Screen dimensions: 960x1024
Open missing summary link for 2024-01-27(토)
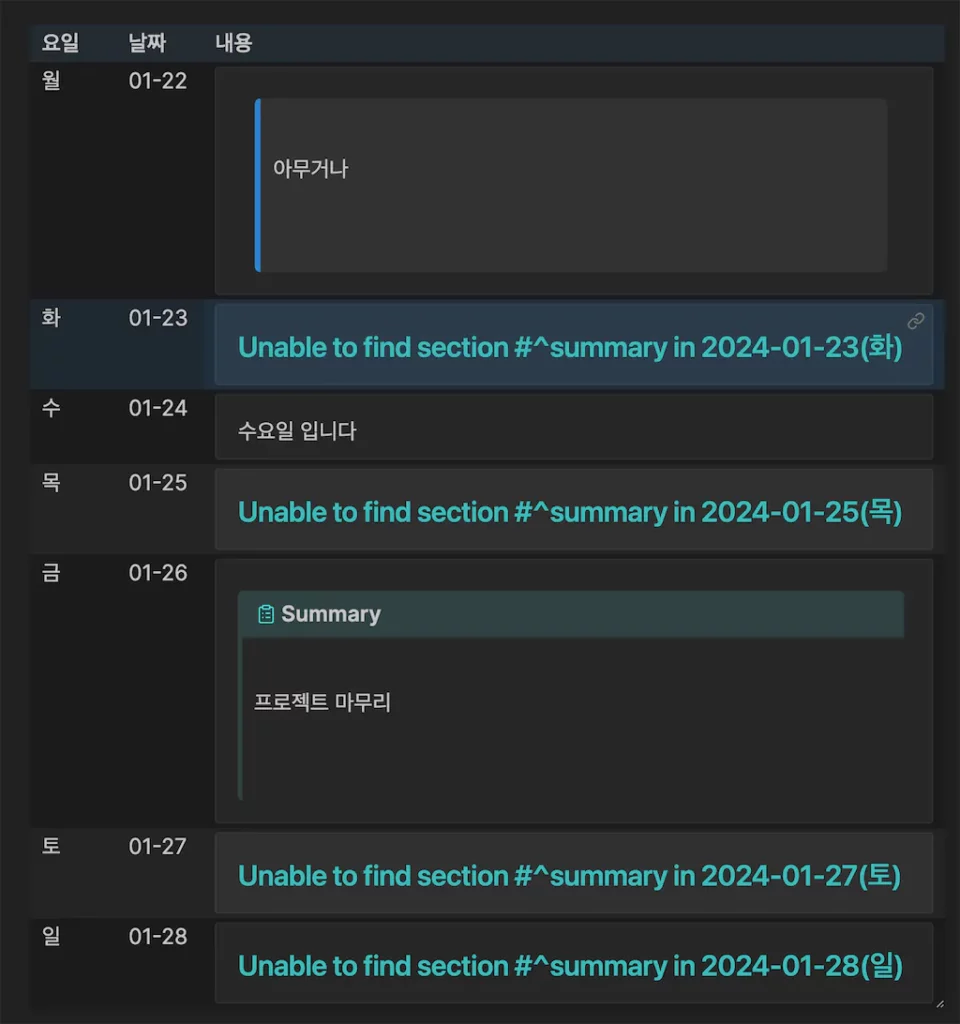[570, 876]
